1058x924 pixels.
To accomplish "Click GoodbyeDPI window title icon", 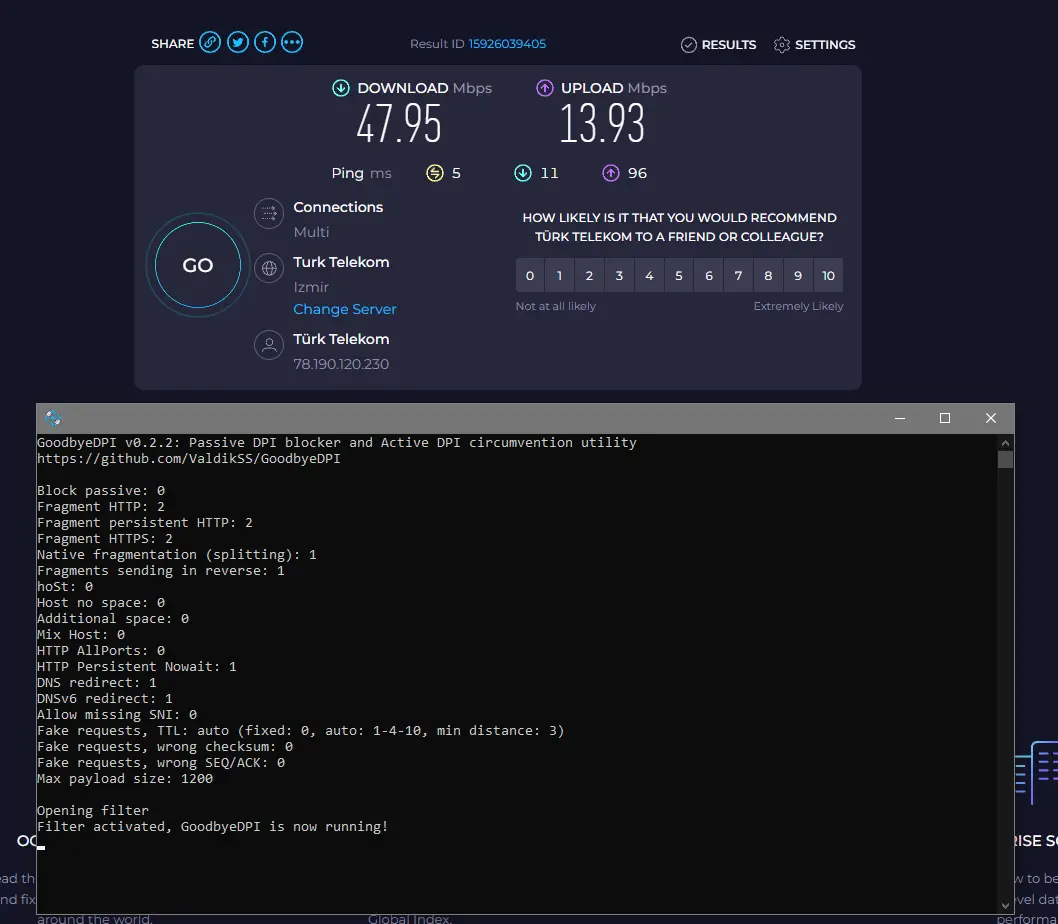I will click(53, 418).
